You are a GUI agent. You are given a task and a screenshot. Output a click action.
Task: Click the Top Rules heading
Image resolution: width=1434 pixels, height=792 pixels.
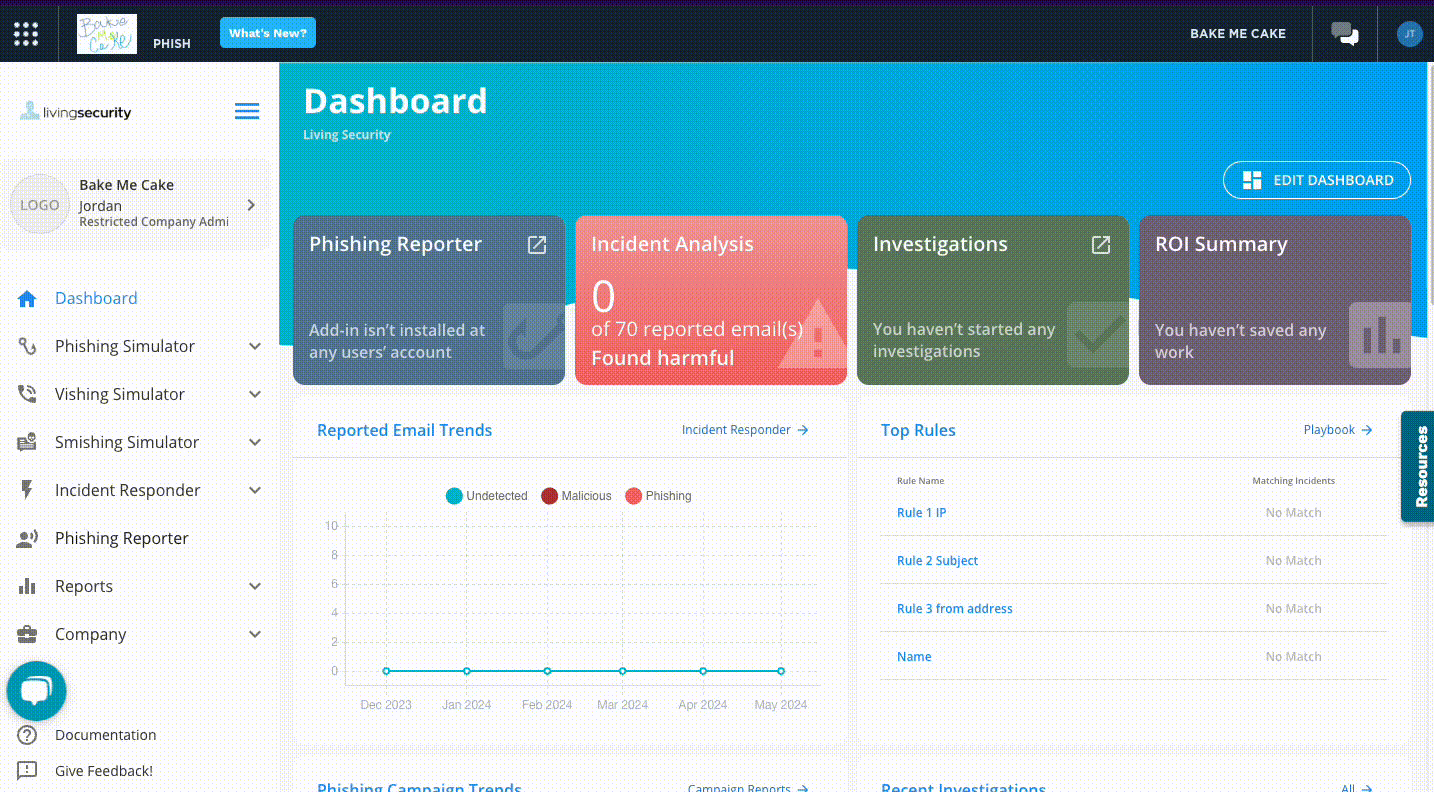tap(918, 430)
